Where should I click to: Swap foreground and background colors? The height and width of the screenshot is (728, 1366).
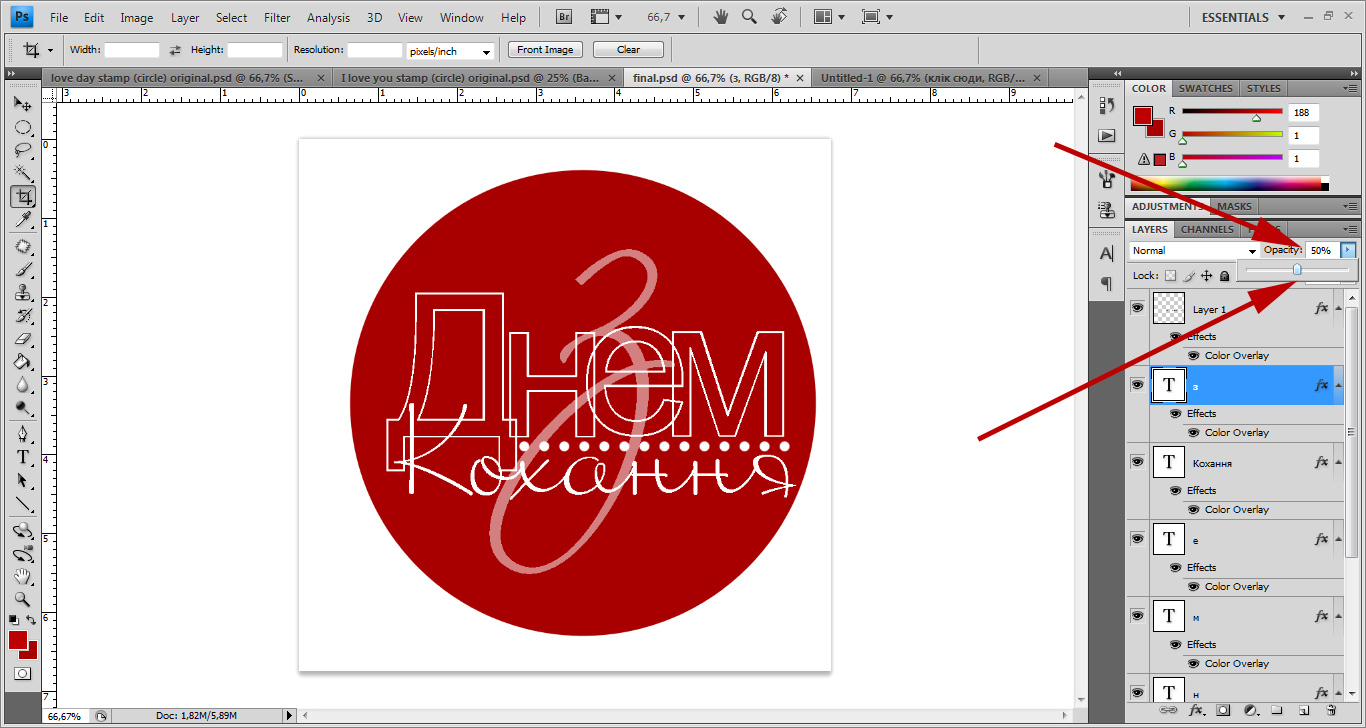click(31, 620)
